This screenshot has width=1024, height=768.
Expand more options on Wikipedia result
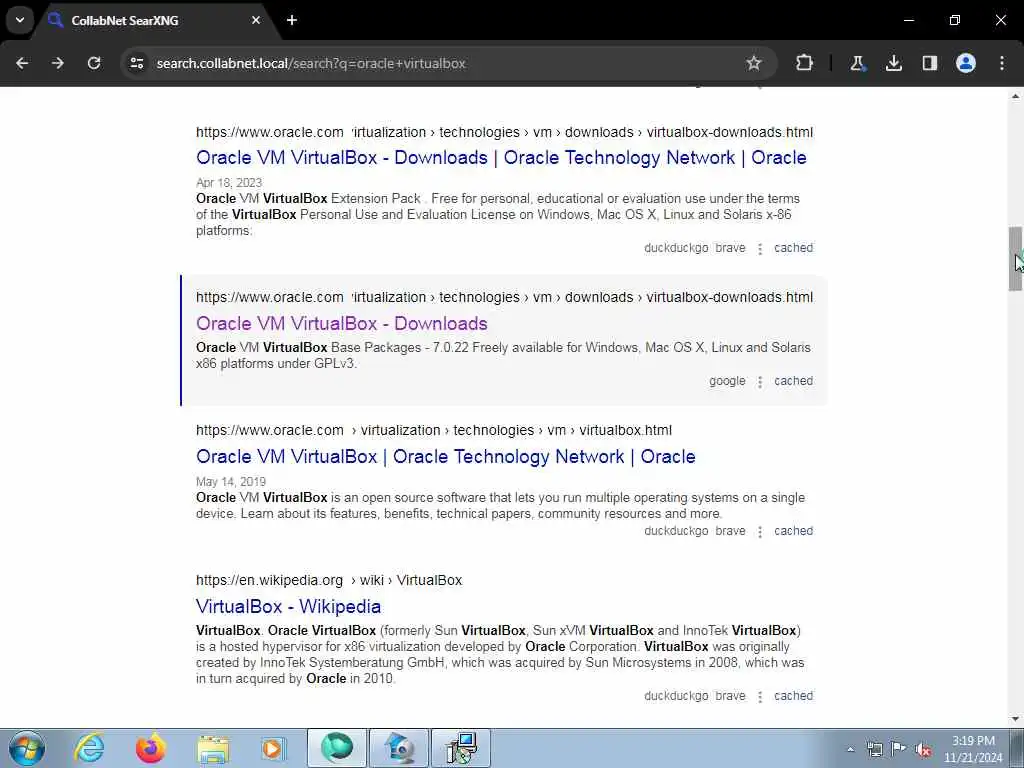pos(760,697)
